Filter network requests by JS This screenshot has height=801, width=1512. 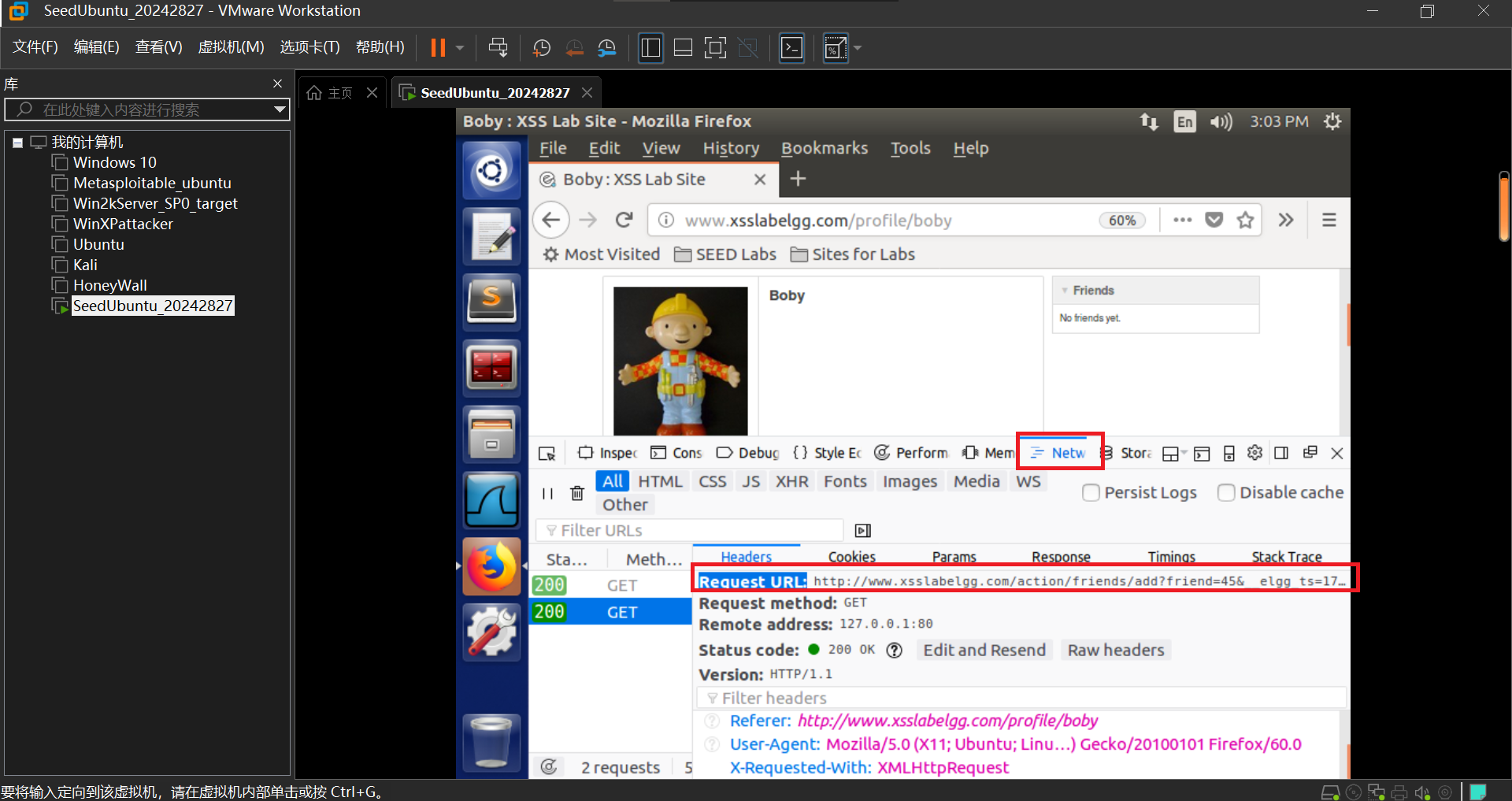[751, 481]
